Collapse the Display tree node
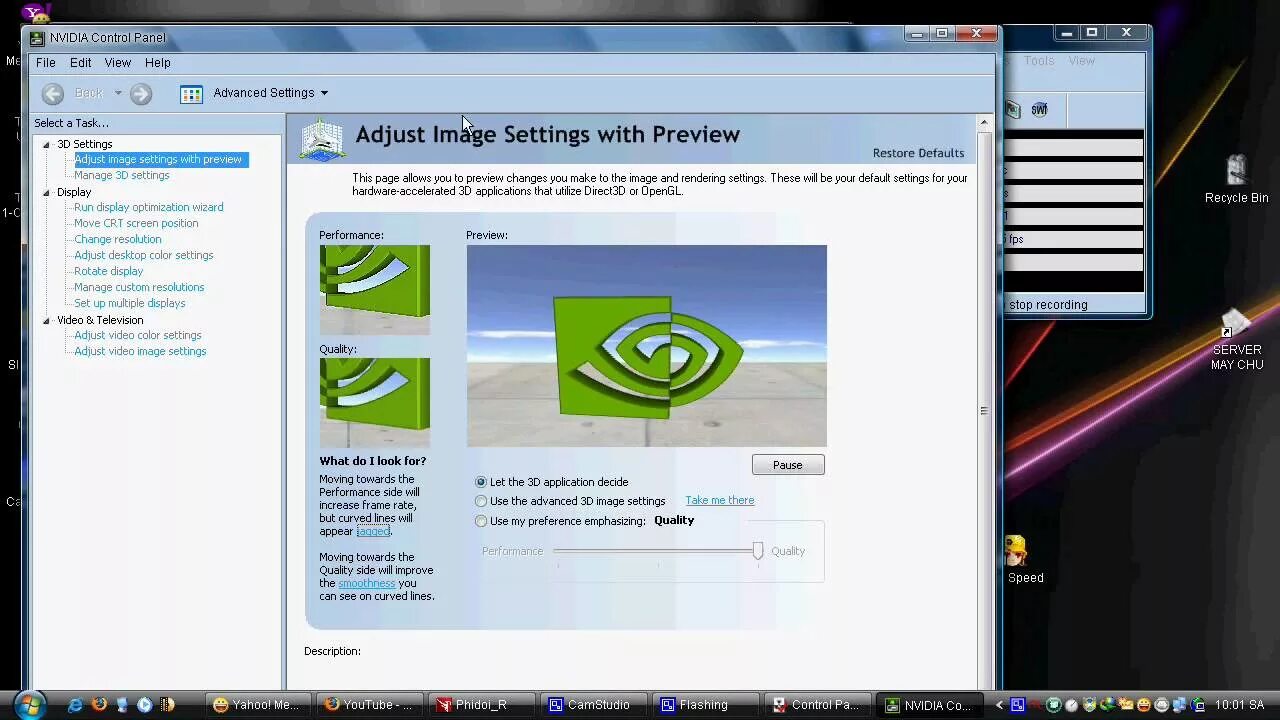The height and width of the screenshot is (720, 1280). [x=46, y=192]
